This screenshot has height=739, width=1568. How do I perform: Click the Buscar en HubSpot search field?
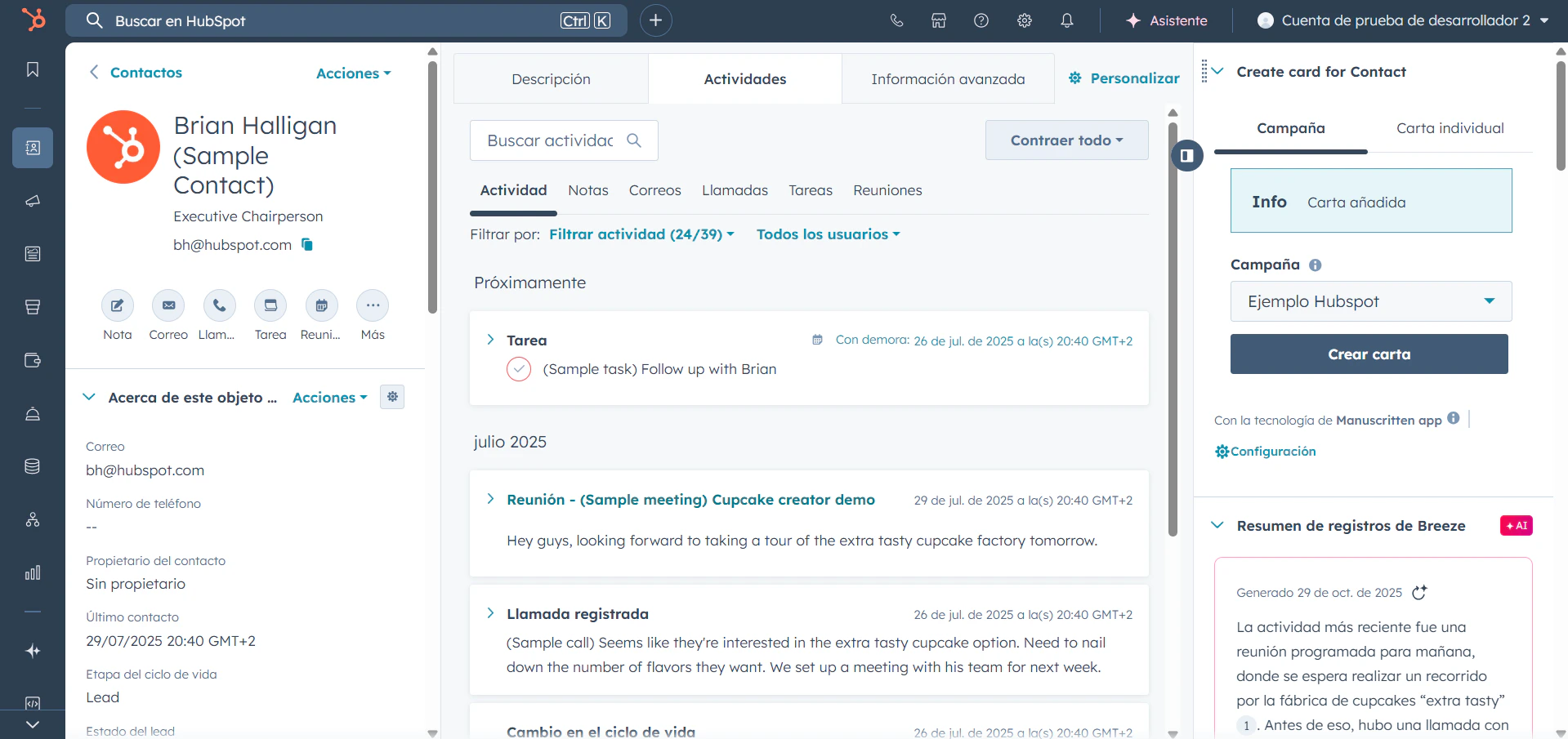346,20
